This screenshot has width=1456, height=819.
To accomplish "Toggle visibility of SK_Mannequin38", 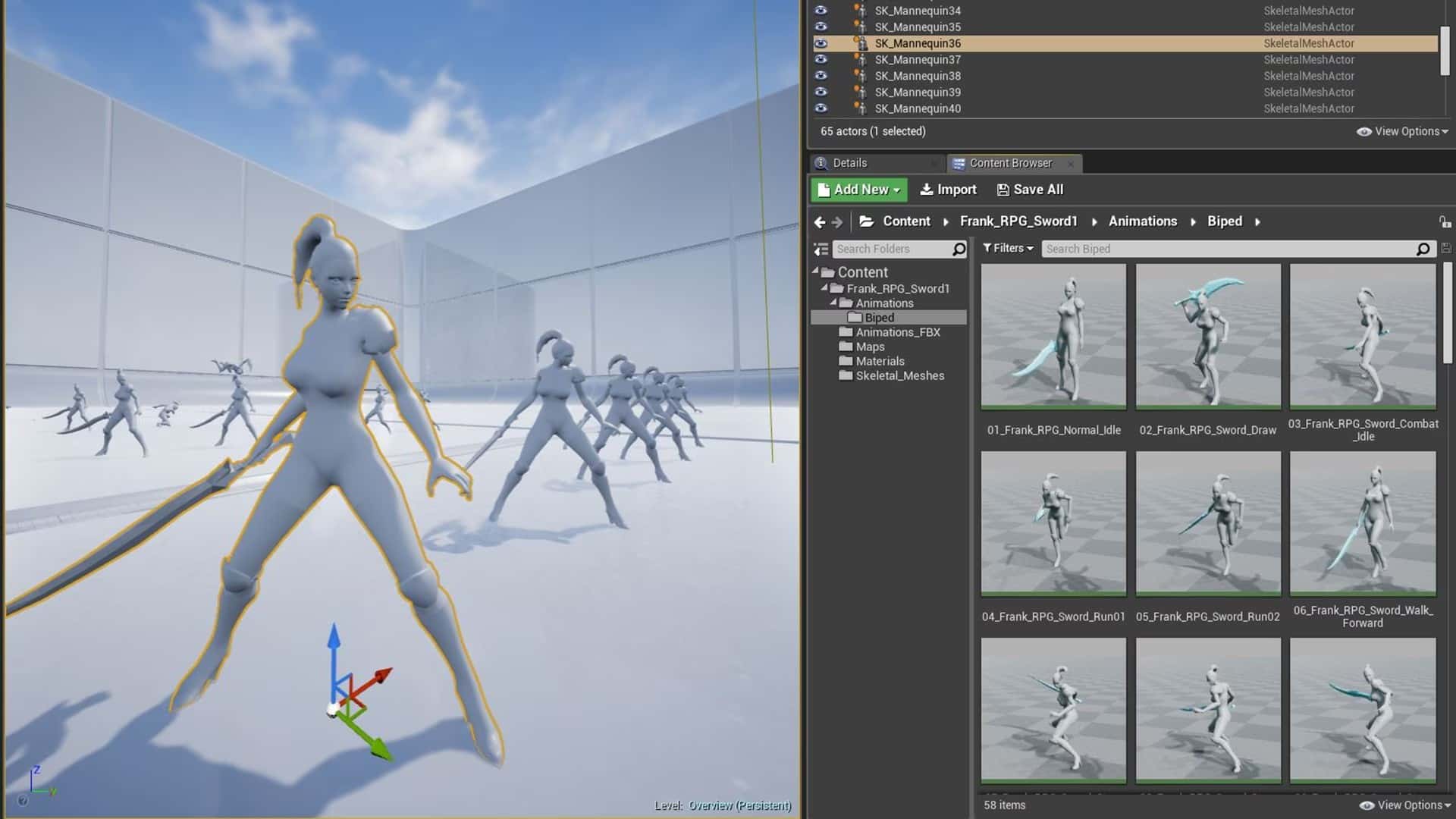I will [x=821, y=76].
